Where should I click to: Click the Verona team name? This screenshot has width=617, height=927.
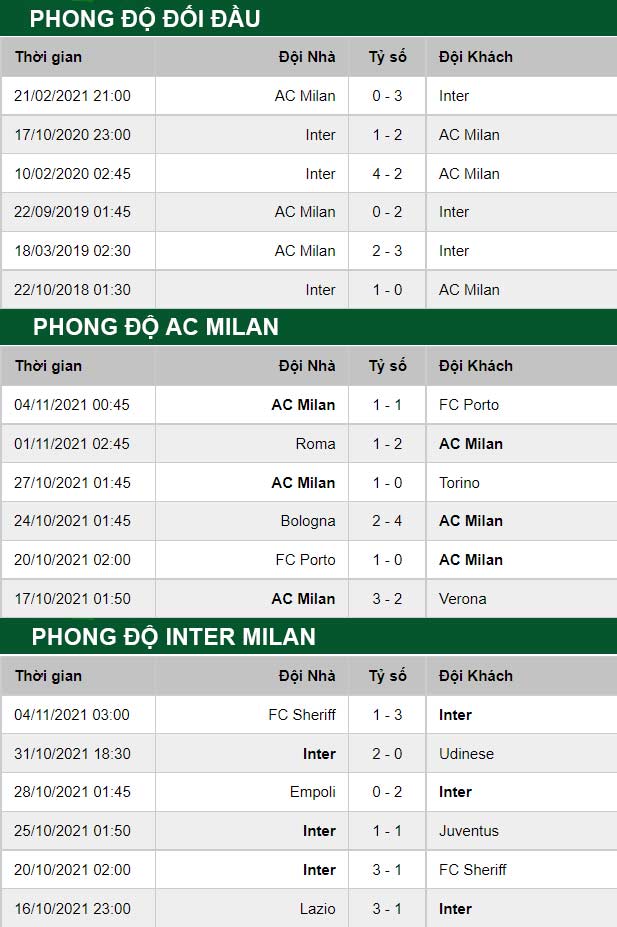(462, 599)
